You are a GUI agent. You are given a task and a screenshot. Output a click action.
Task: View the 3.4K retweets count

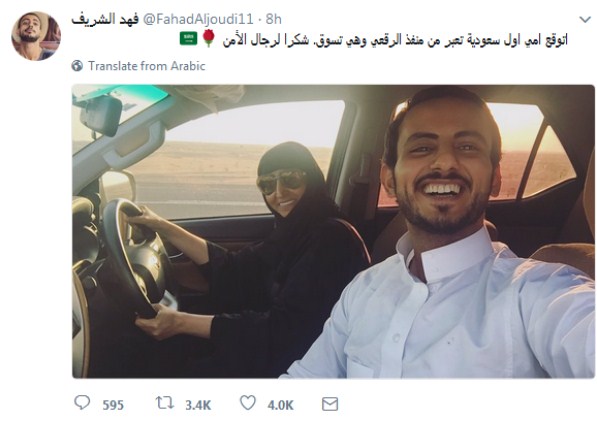pos(198,405)
